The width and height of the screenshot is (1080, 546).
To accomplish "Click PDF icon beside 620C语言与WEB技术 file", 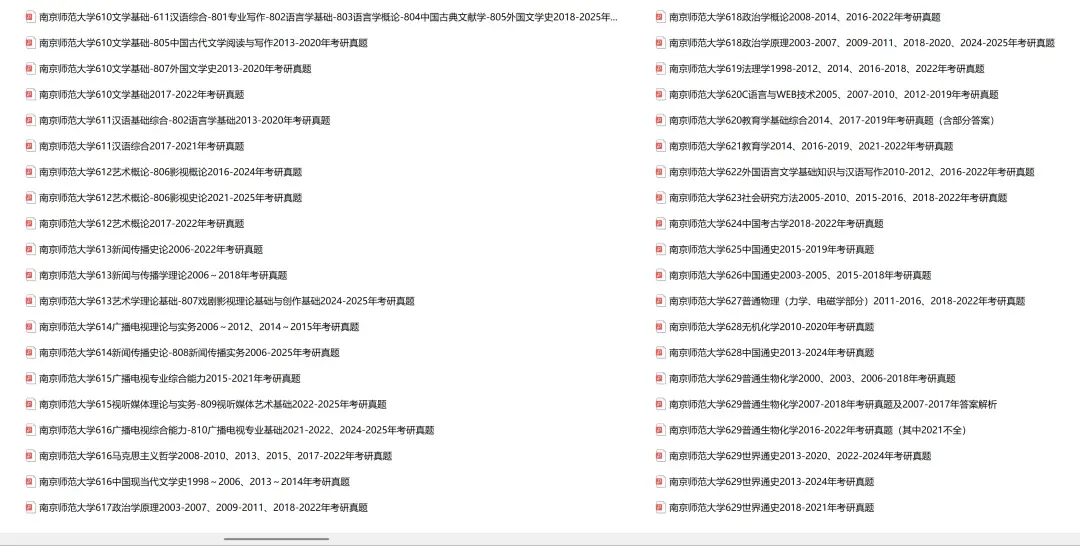I will [x=660, y=94].
